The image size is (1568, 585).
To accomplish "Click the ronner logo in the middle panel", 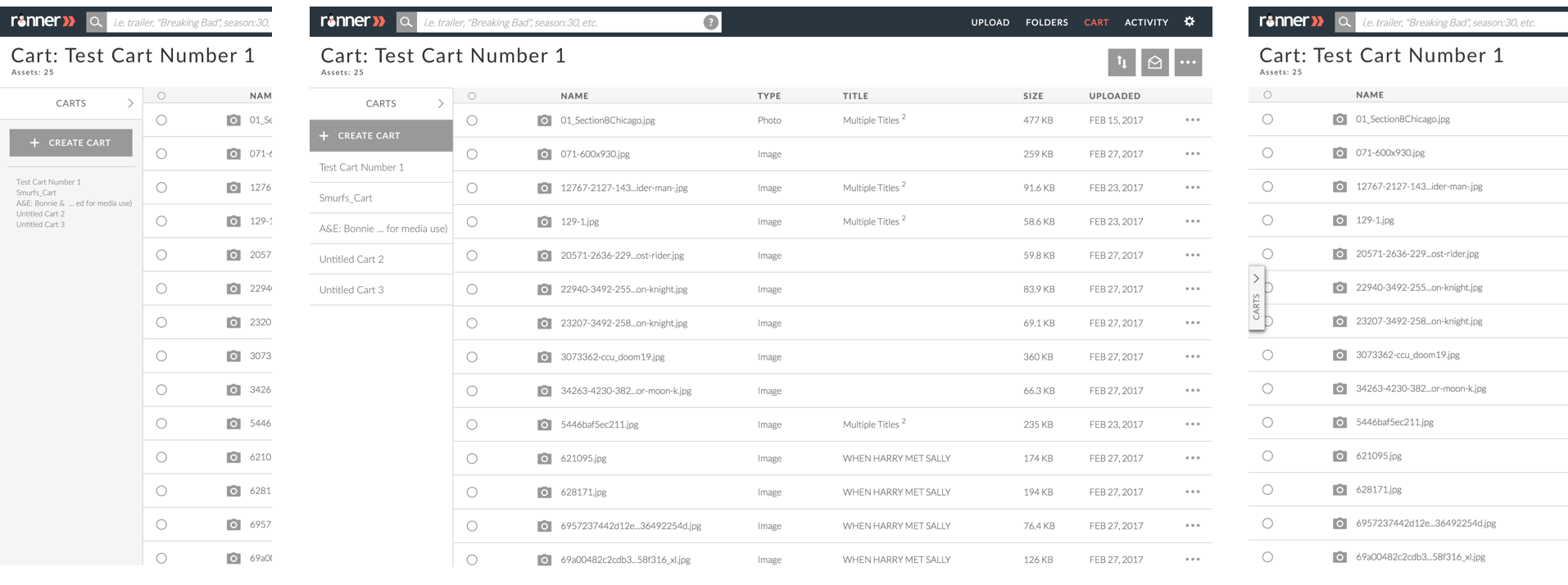I will (x=352, y=21).
